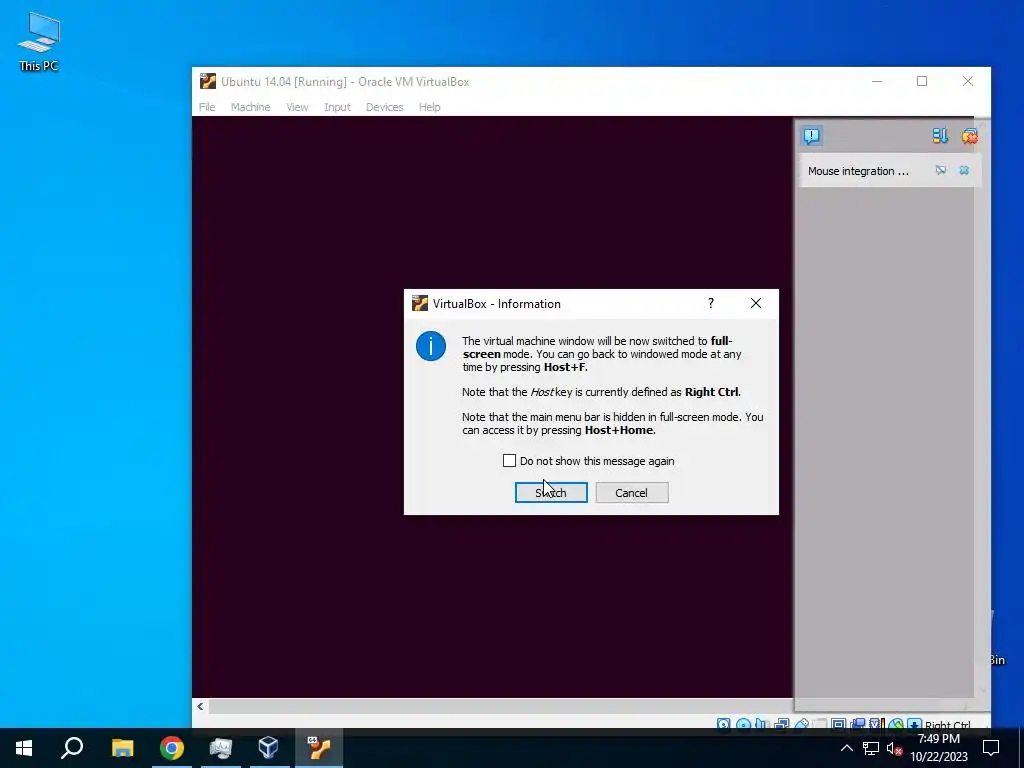Click the VirtualBox icon in Information dialog title
1024x768 pixels.
click(420, 303)
